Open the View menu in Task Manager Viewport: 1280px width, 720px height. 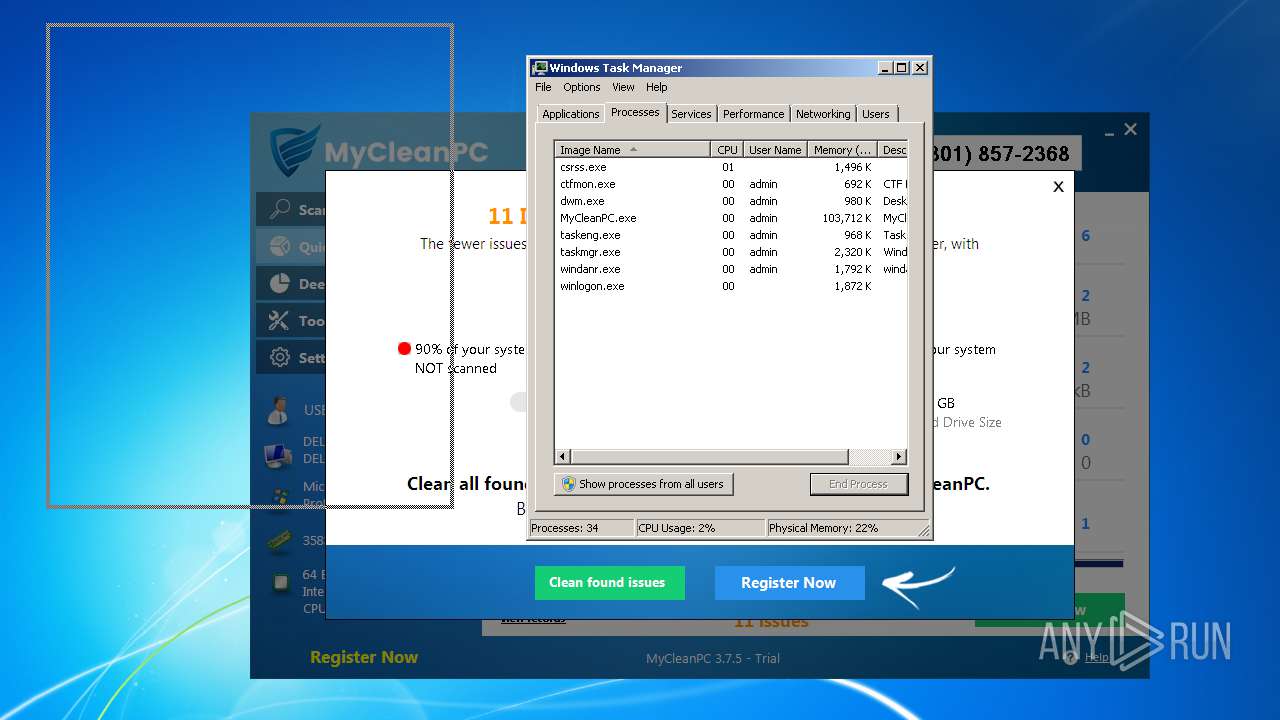(623, 87)
